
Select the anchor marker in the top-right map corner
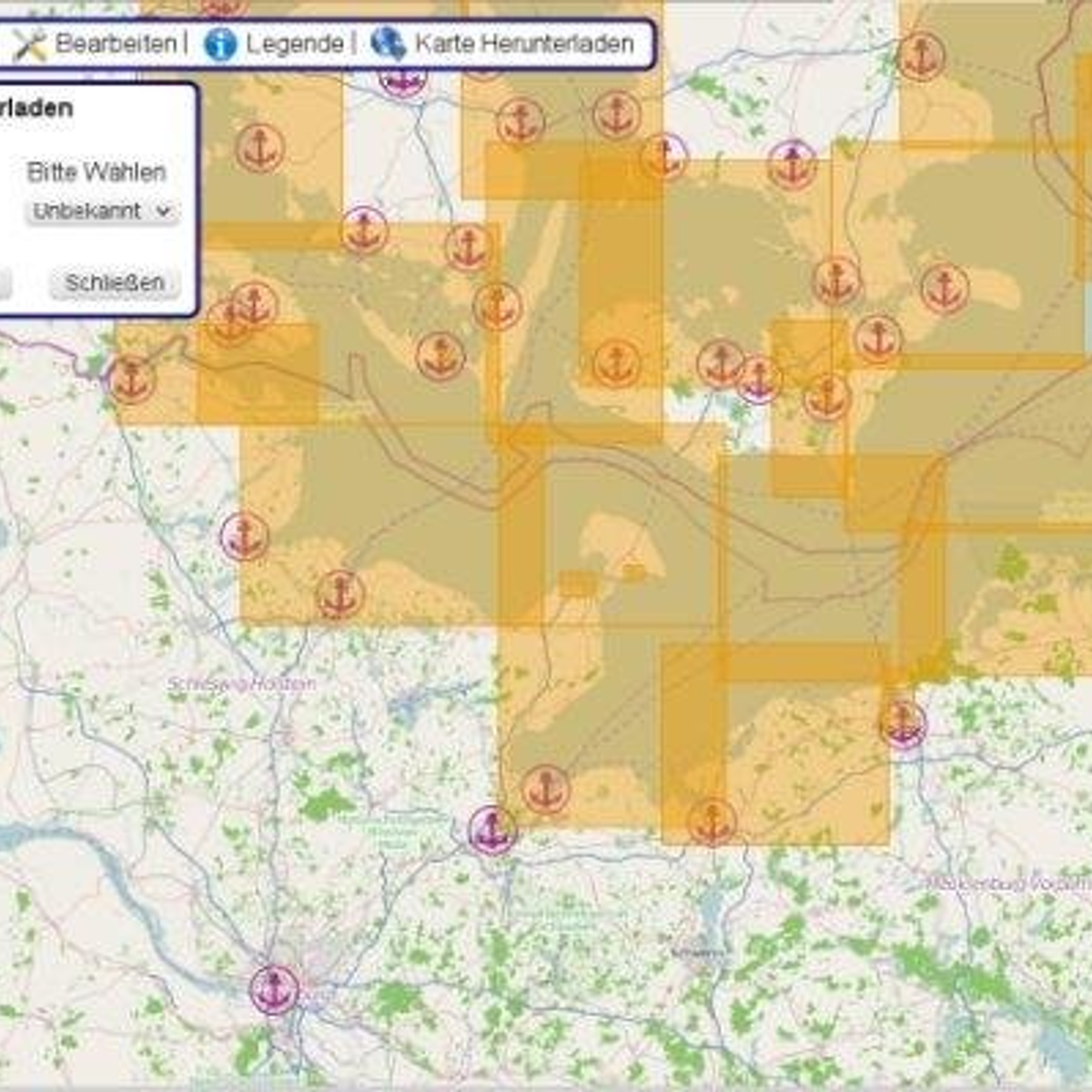tap(921, 56)
